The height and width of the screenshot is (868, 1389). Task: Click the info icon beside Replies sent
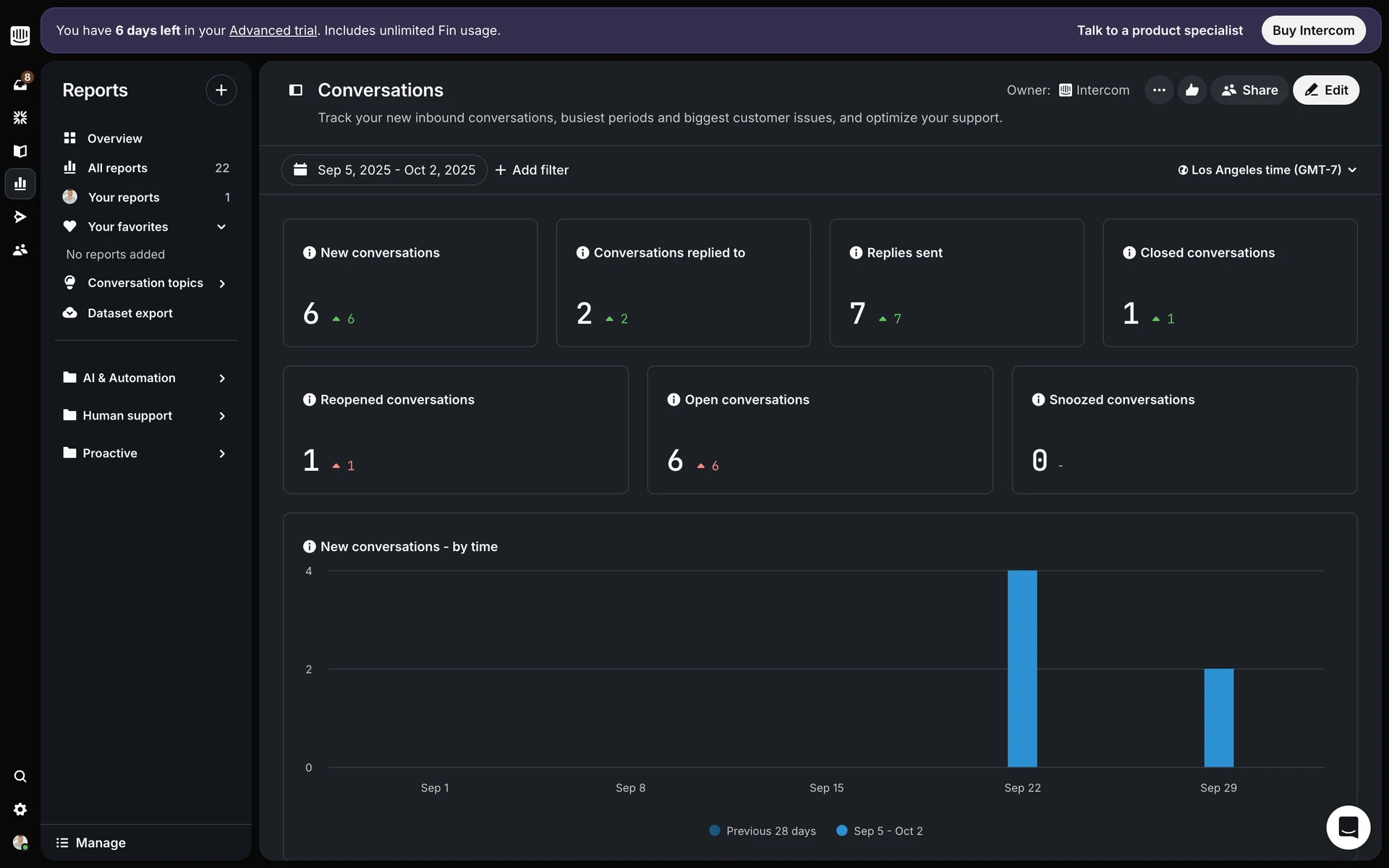pyautogui.click(x=856, y=252)
